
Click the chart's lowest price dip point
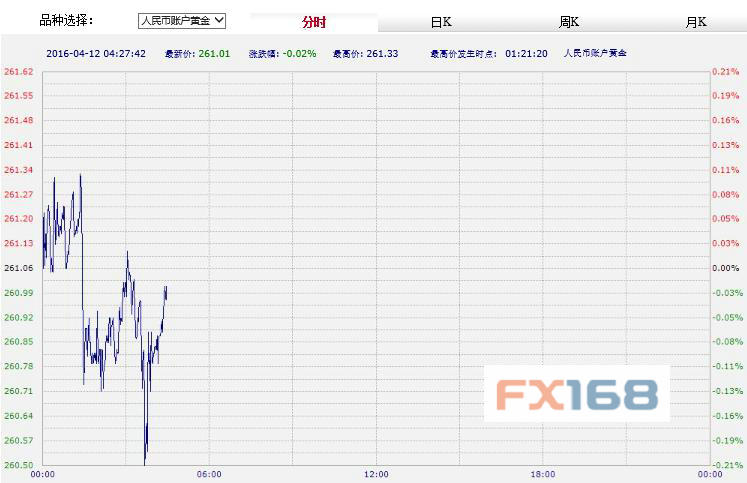(x=145, y=462)
